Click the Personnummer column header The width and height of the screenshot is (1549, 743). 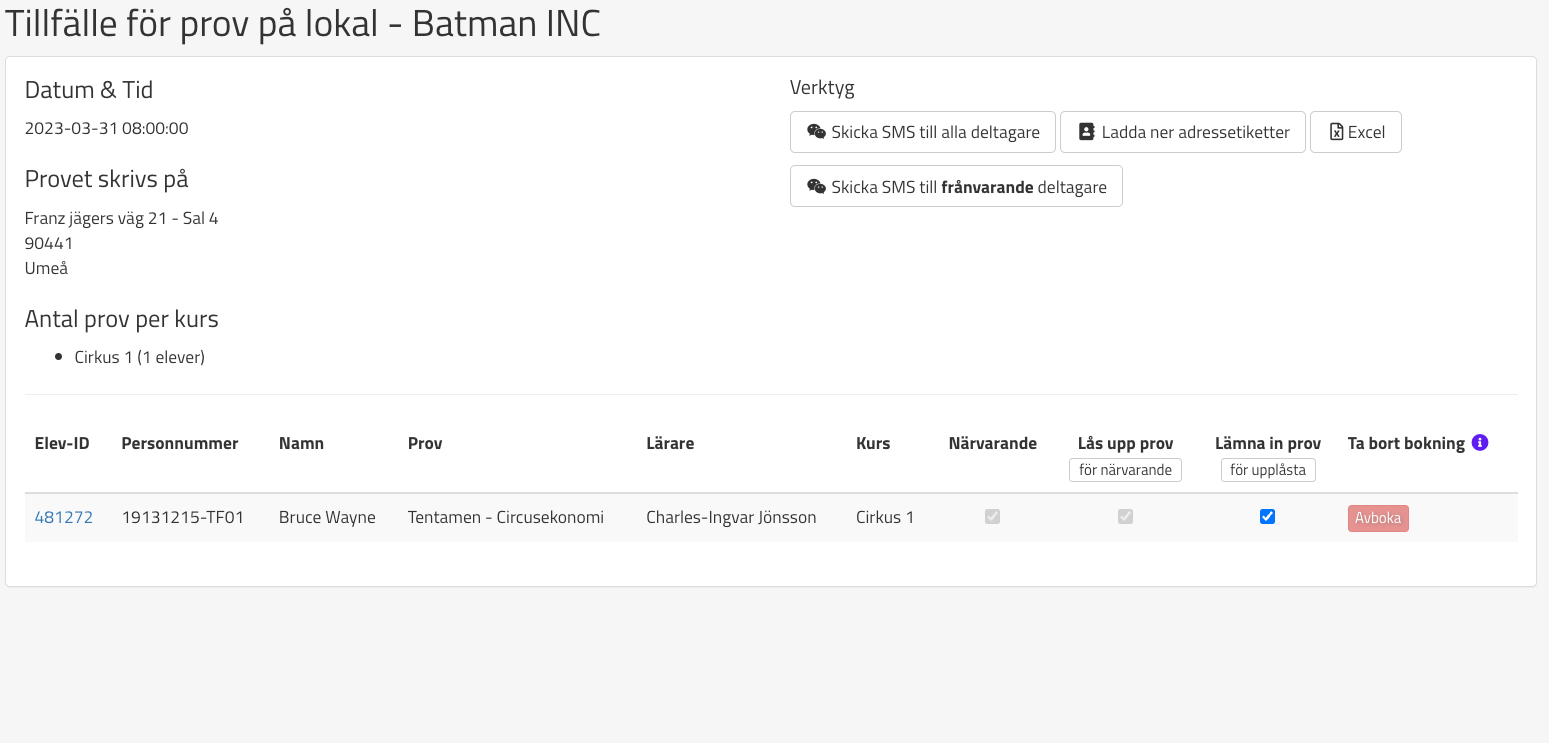point(180,443)
